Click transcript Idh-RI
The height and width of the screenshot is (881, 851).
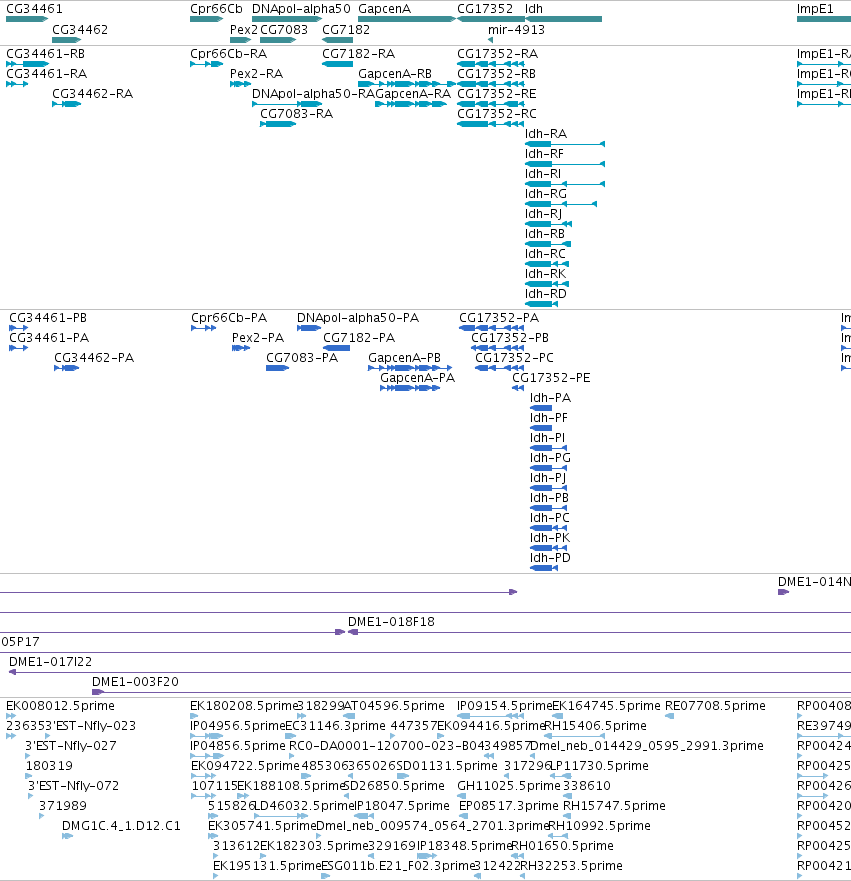[565, 184]
